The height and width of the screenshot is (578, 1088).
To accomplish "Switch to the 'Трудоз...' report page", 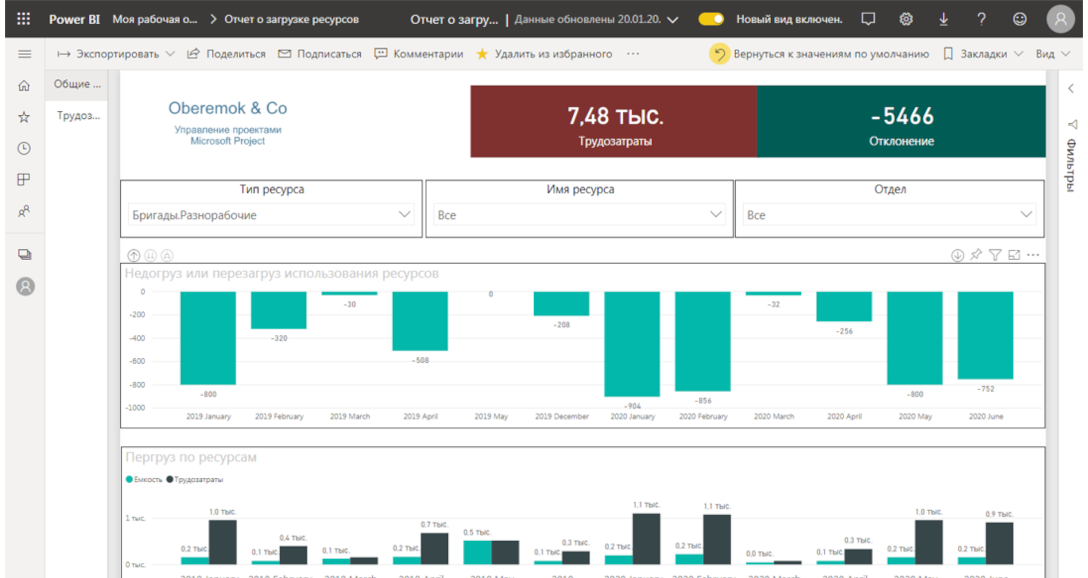I will tap(78, 116).
